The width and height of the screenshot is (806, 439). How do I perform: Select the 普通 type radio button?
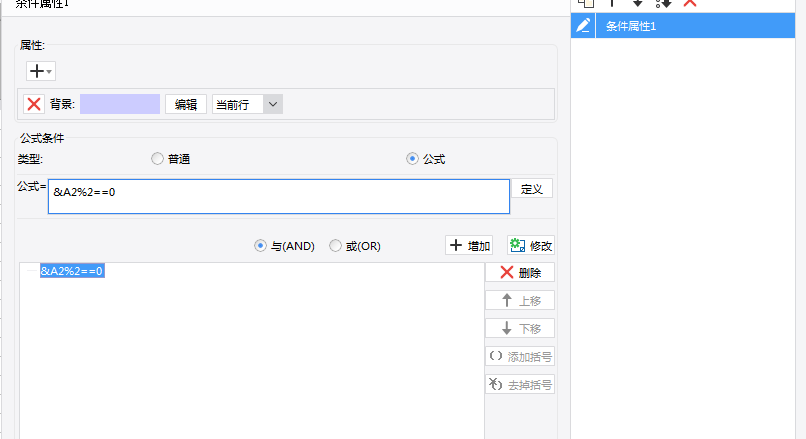[x=157, y=159]
